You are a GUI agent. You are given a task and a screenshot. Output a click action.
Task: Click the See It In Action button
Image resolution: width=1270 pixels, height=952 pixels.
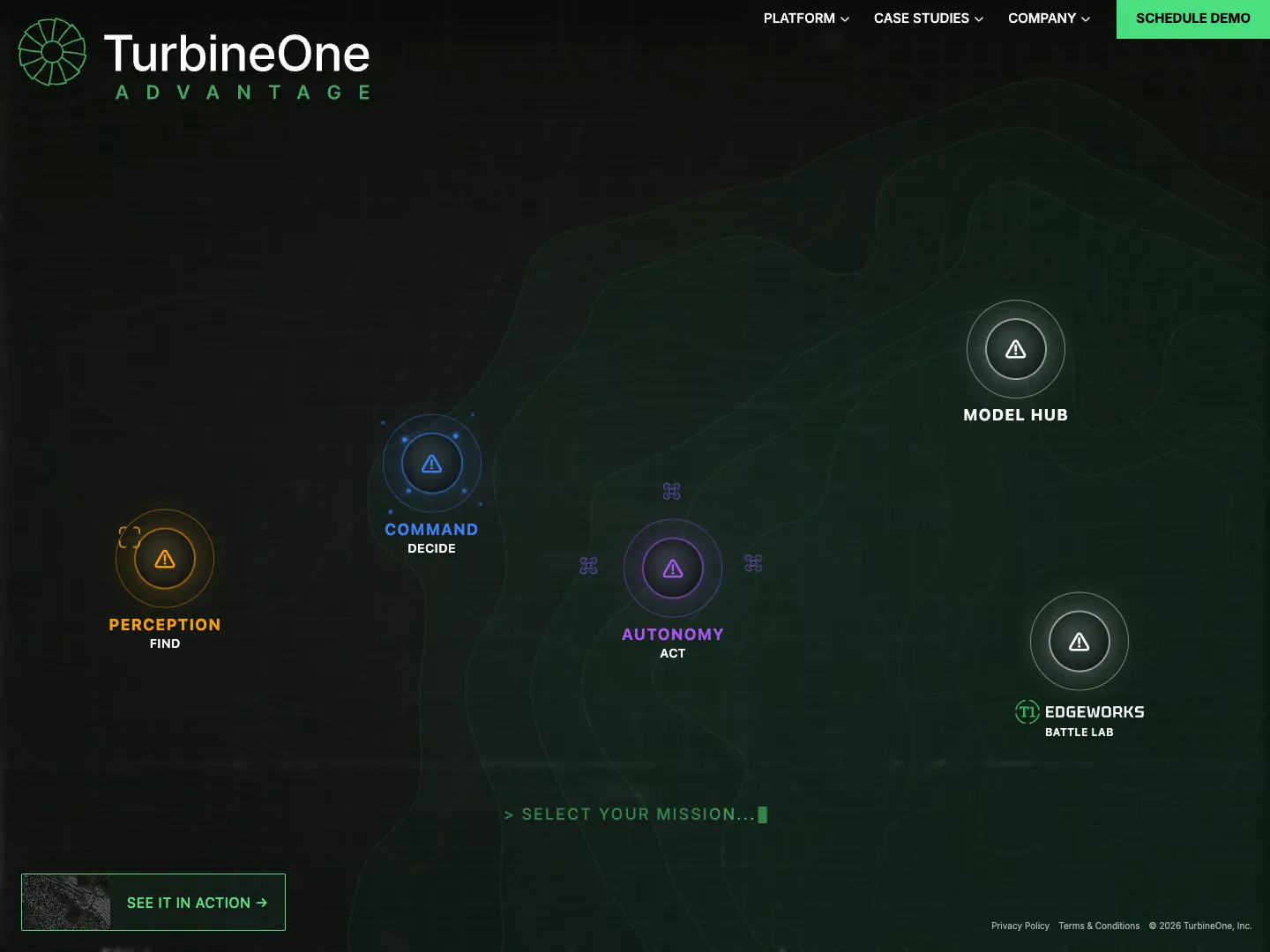(153, 902)
